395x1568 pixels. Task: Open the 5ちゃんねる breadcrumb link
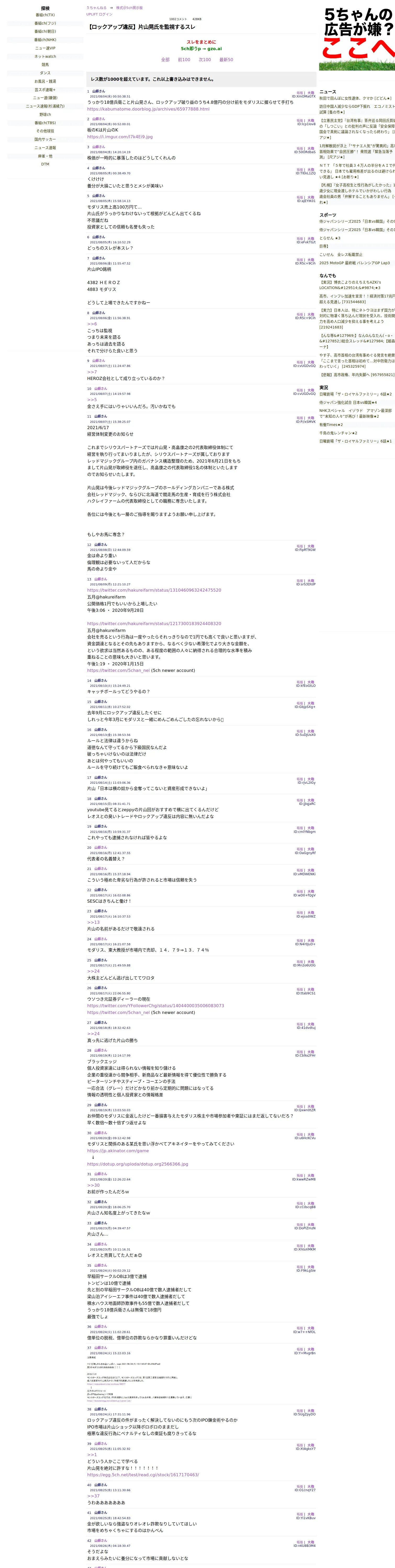coord(96,8)
